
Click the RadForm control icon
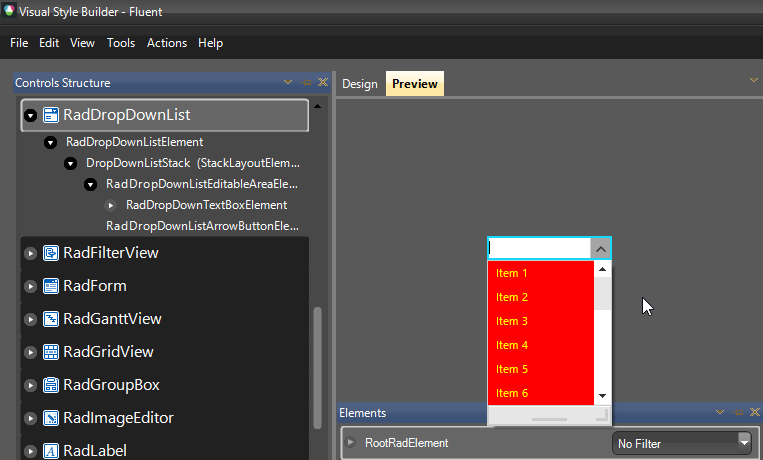tap(50, 287)
